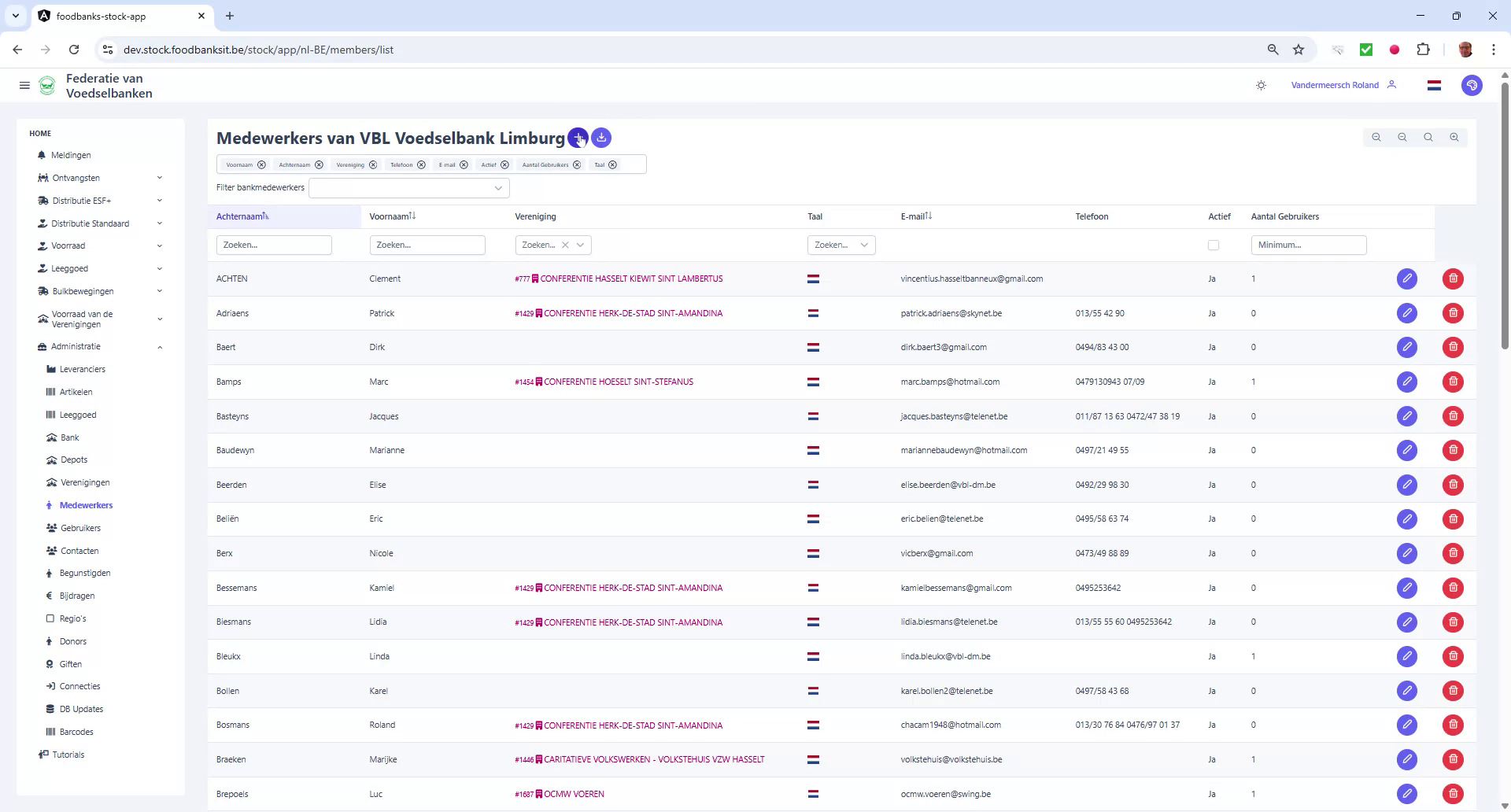Zoom in using the magnifier-plus icon
This screenshot has height=812, width=1511.
1454,137
